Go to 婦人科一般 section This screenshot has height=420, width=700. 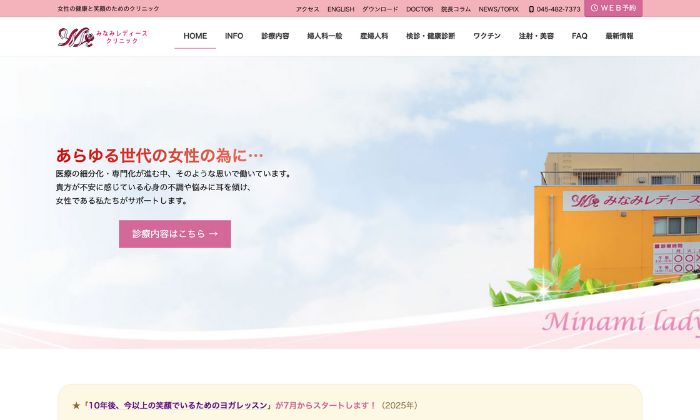pos(324,36)
